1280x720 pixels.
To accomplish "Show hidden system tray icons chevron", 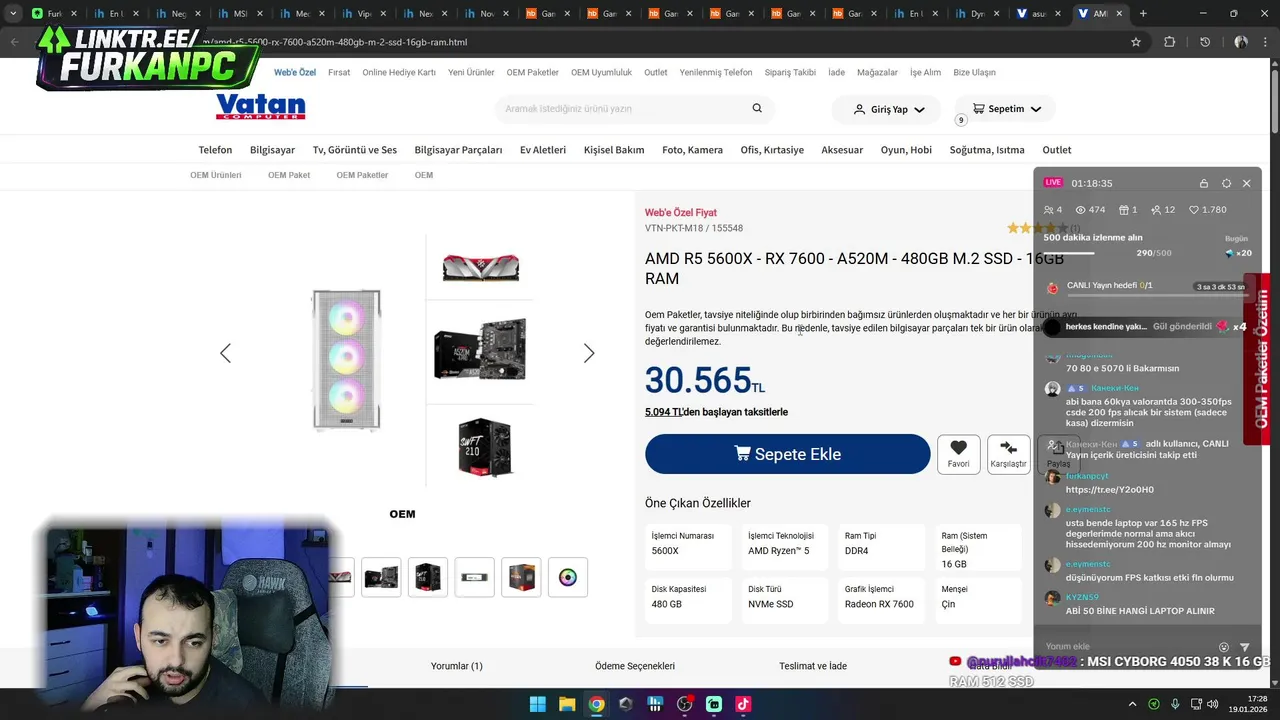I will point(1132,704).
